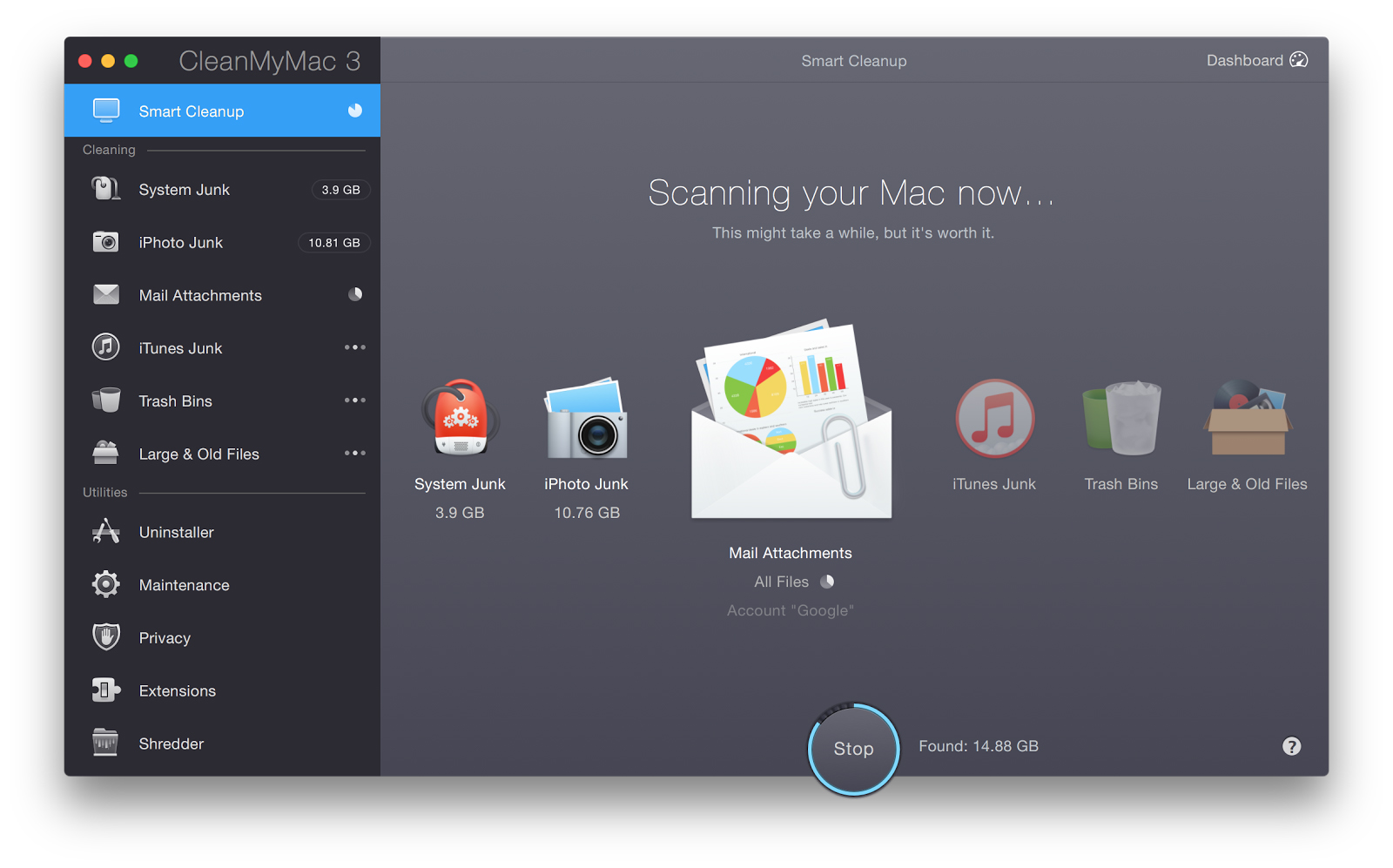Click the Mail Attachments scanning pie indicator in sidebar
The width and height of the screenshot is (1393, 868).
point(355,294)
